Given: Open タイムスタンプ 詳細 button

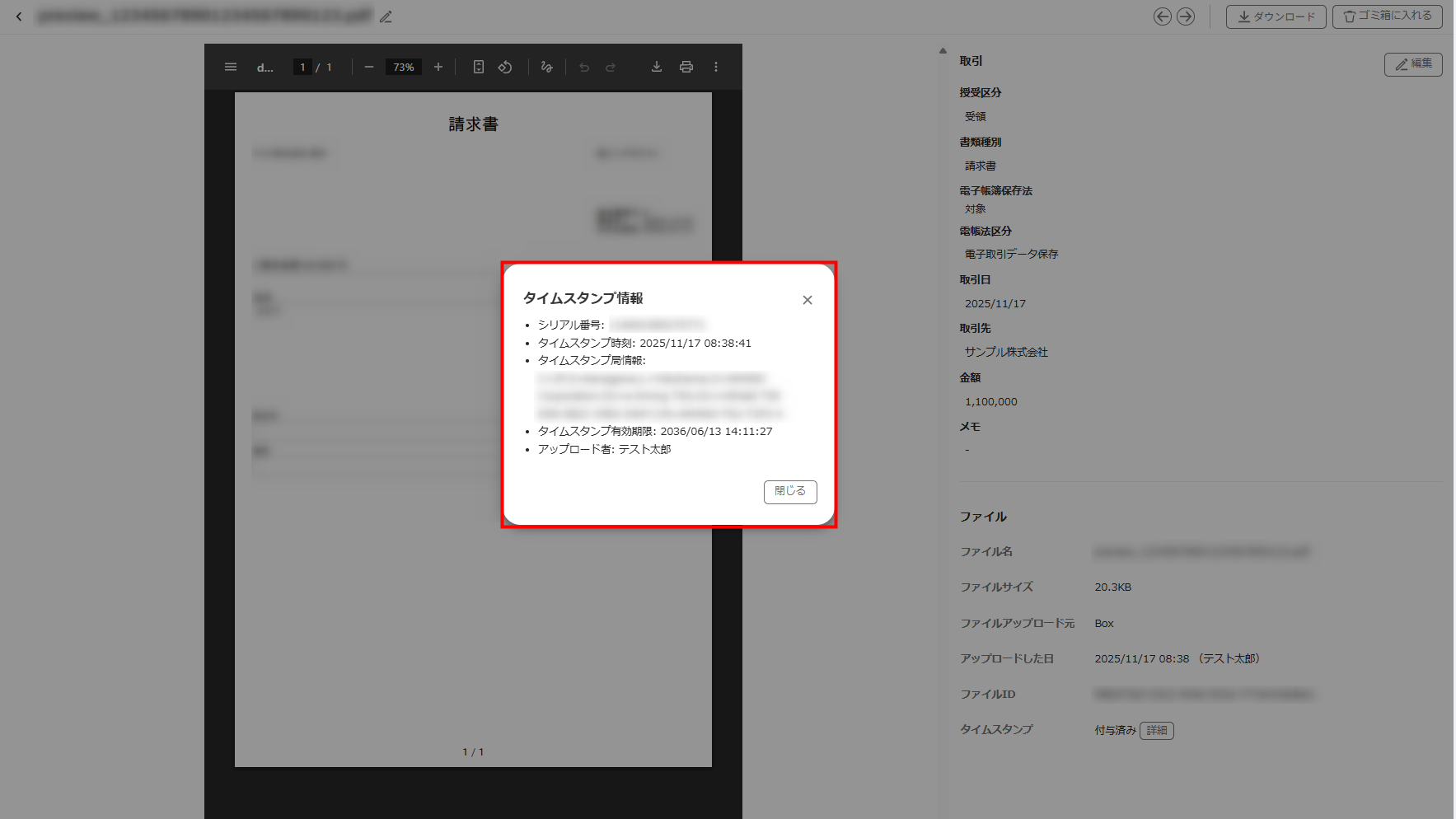Looking at the screenshot, I should (x=1156, y=730).
